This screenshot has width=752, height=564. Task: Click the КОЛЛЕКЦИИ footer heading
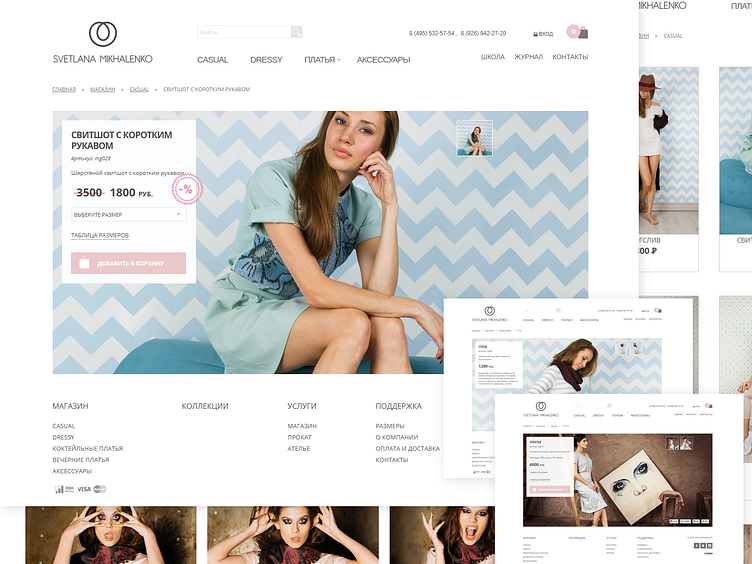tap(205, 406)
